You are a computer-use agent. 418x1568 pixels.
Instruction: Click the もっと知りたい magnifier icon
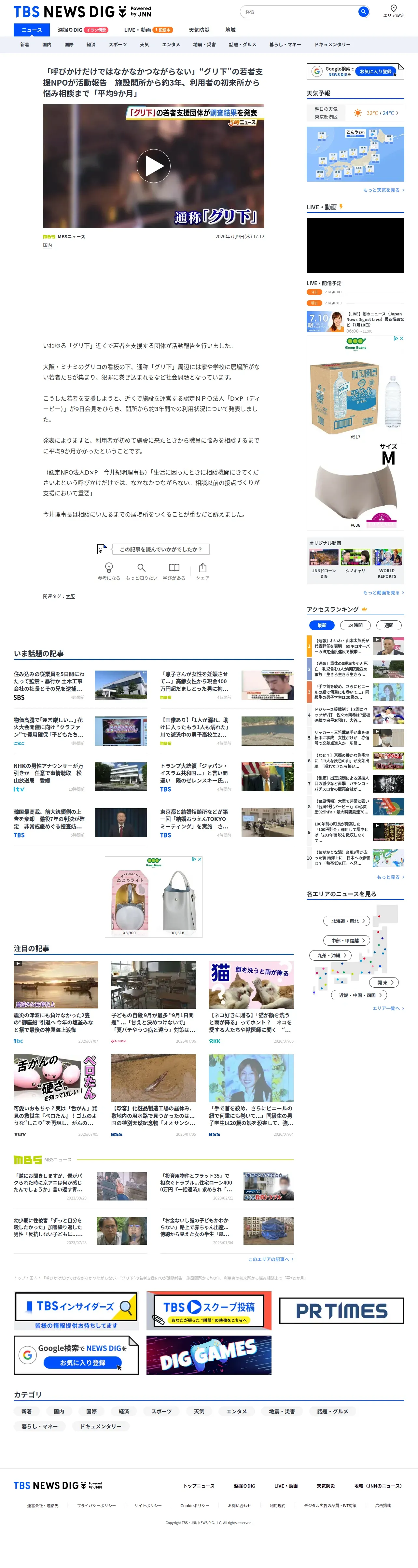(141, 567)
